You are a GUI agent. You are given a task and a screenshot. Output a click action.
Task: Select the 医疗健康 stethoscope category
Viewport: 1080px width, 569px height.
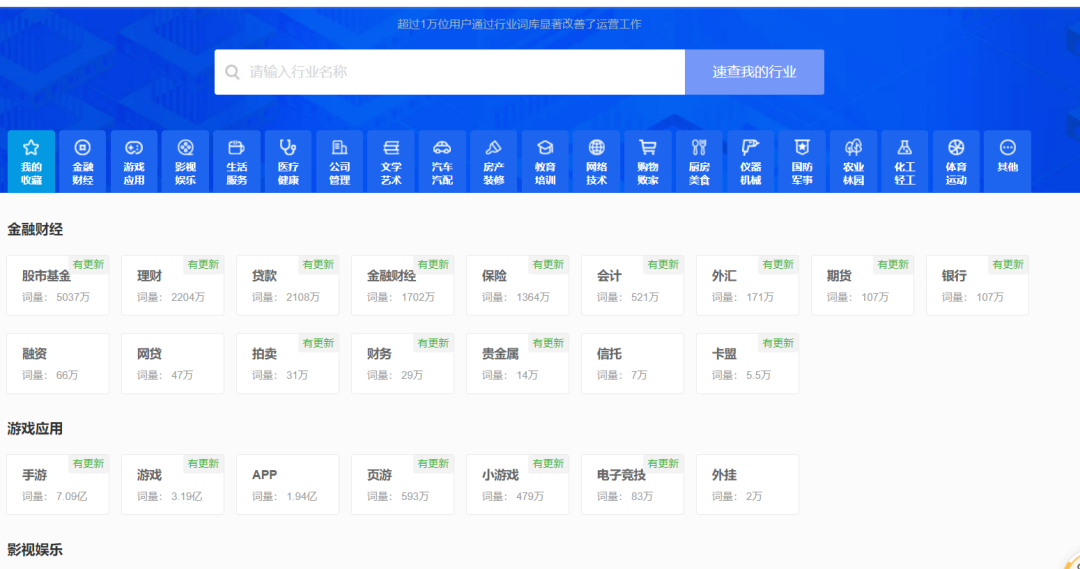[x=288, y=161]
